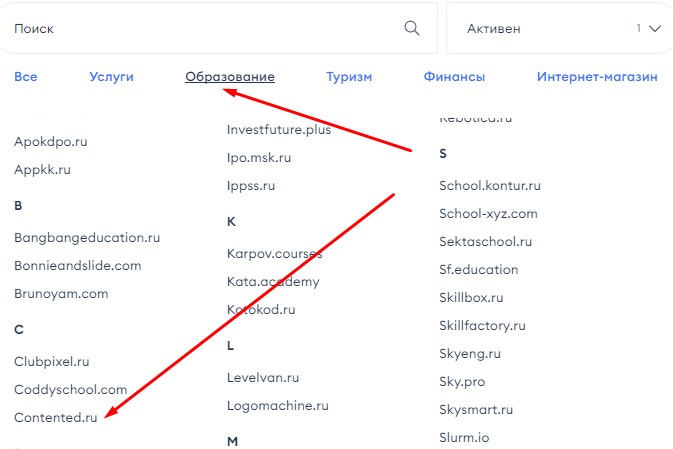Open the Skillbox.ru link
This screenshot has height=449, width=673.
(x=471, y=297)
